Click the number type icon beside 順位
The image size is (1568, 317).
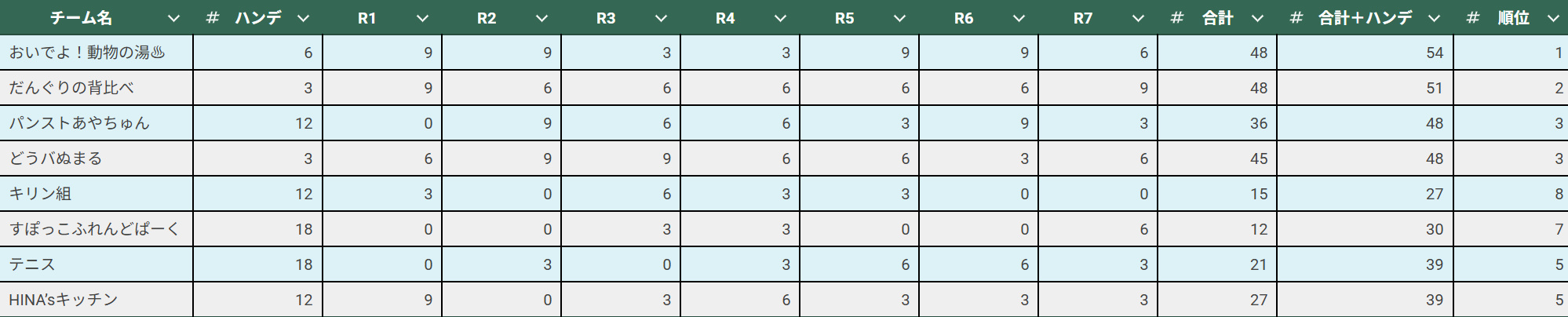[1473, 18]
